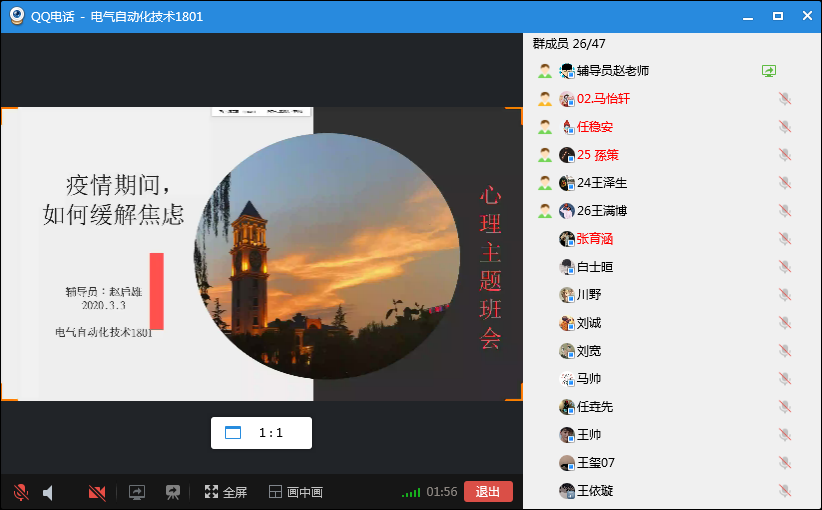Click muted mic icon for 刘宽

(x=785, y=351)
